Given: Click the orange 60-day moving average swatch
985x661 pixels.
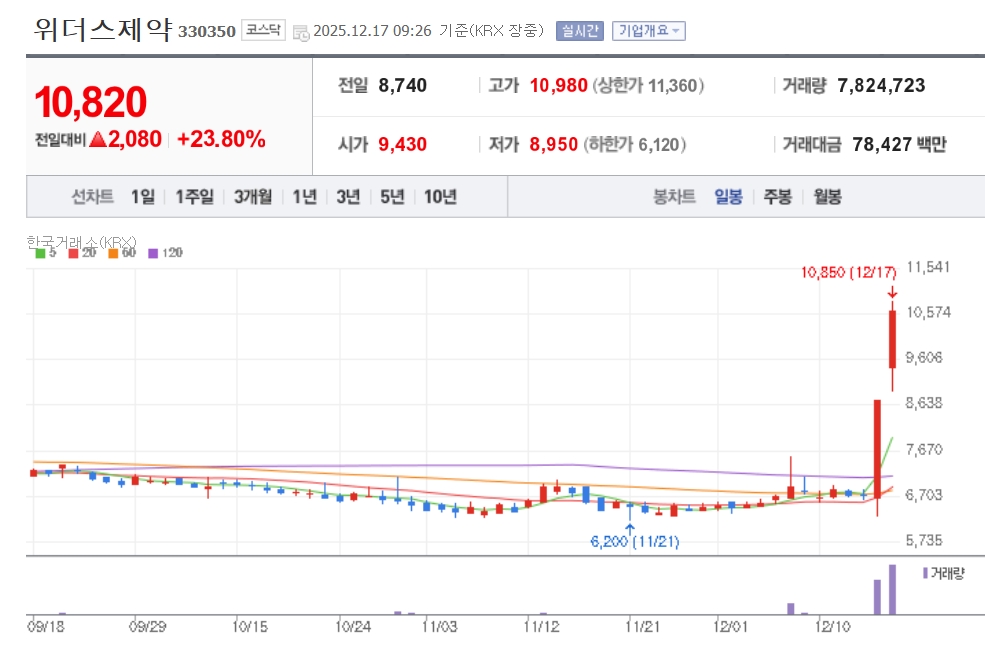Looking at the screenshot, I should pyautogui.click(x=114, y=254).
